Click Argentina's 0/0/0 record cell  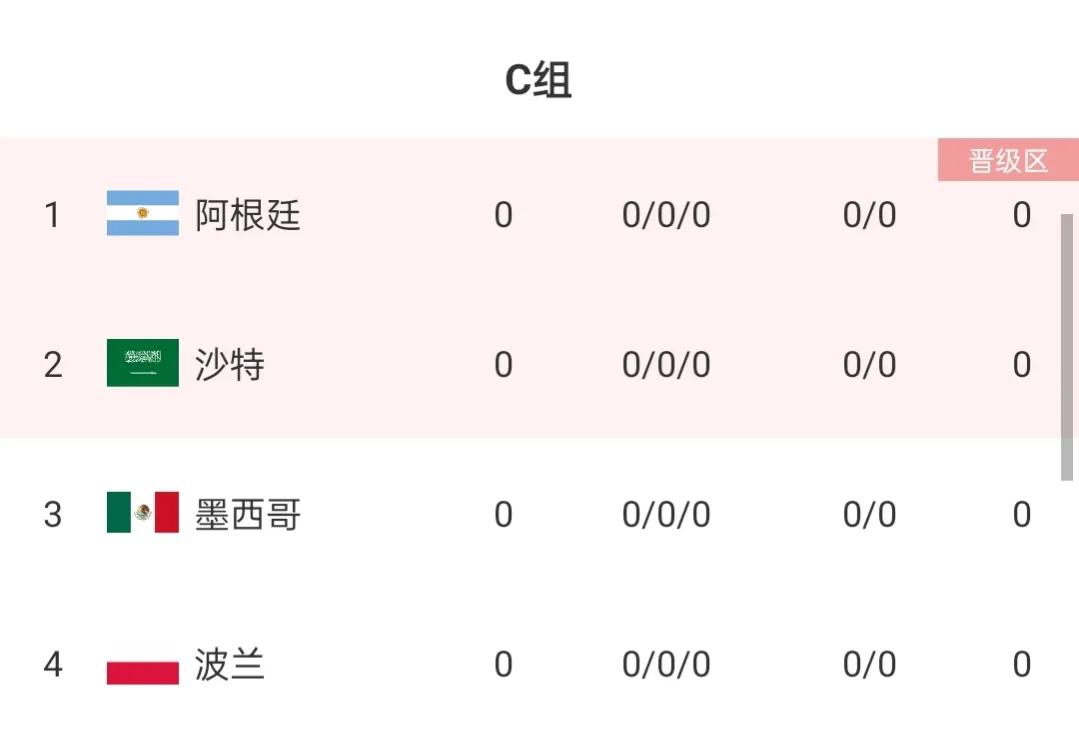point(666,215)
